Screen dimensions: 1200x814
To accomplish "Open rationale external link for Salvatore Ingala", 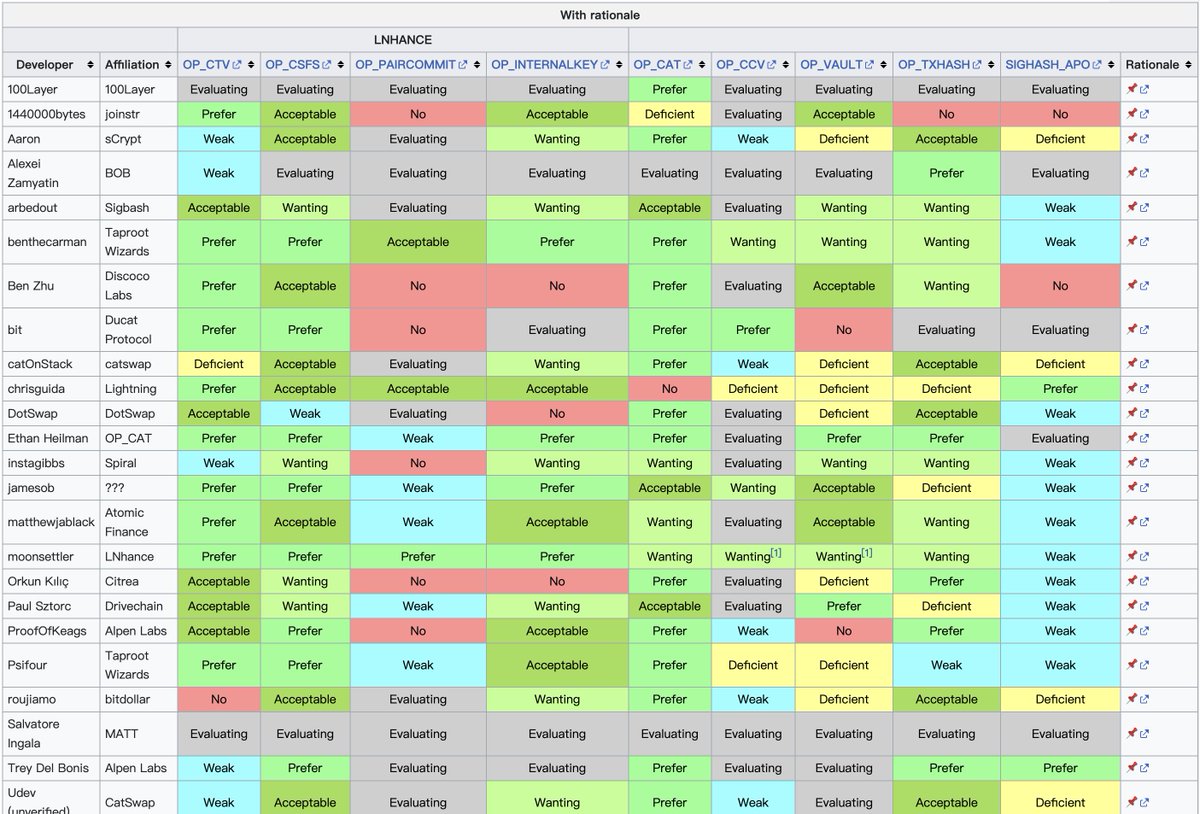I will point(1144,734).
